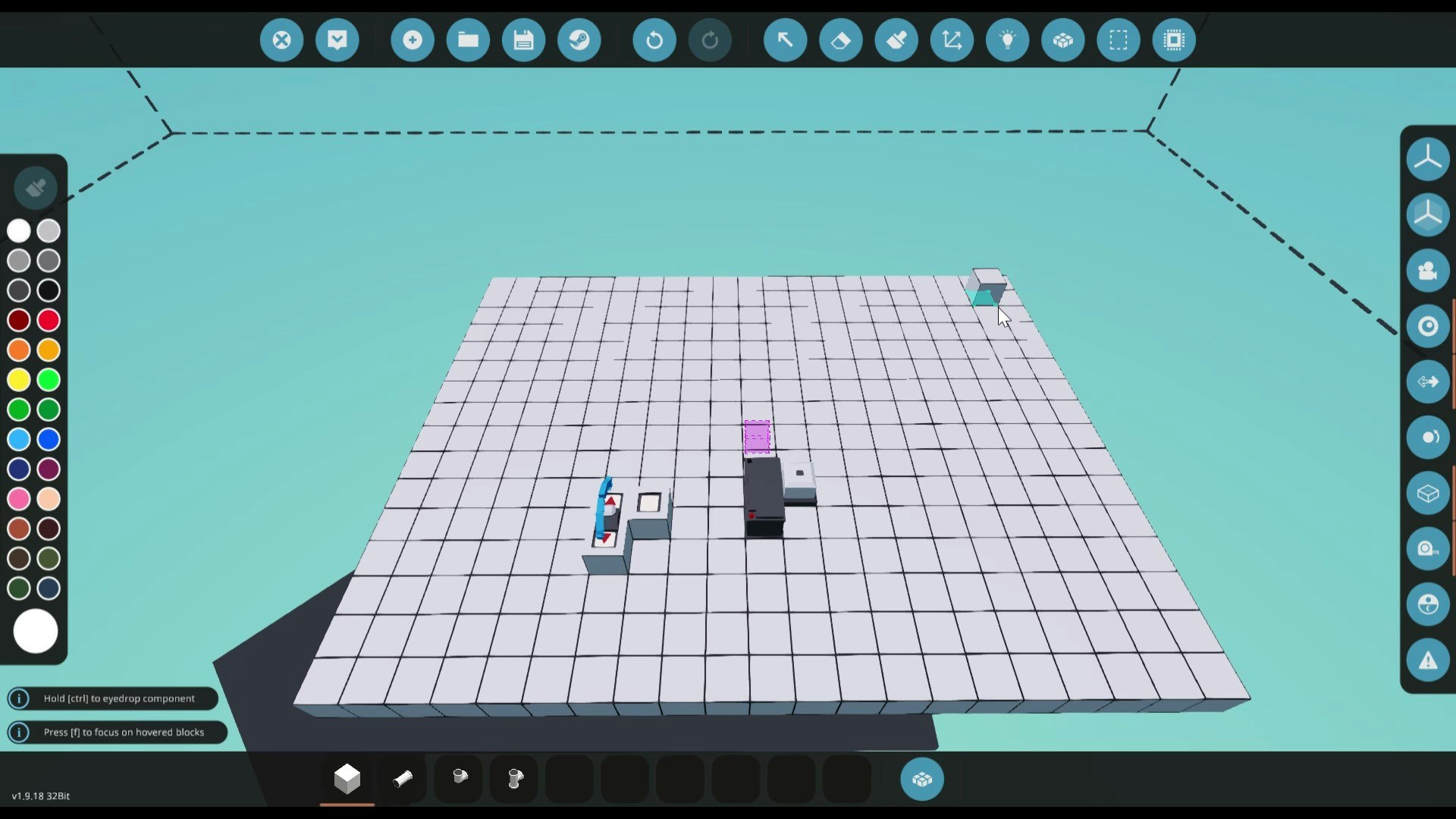Choose the dashed rectangle selection tool

click(1119, 39)
